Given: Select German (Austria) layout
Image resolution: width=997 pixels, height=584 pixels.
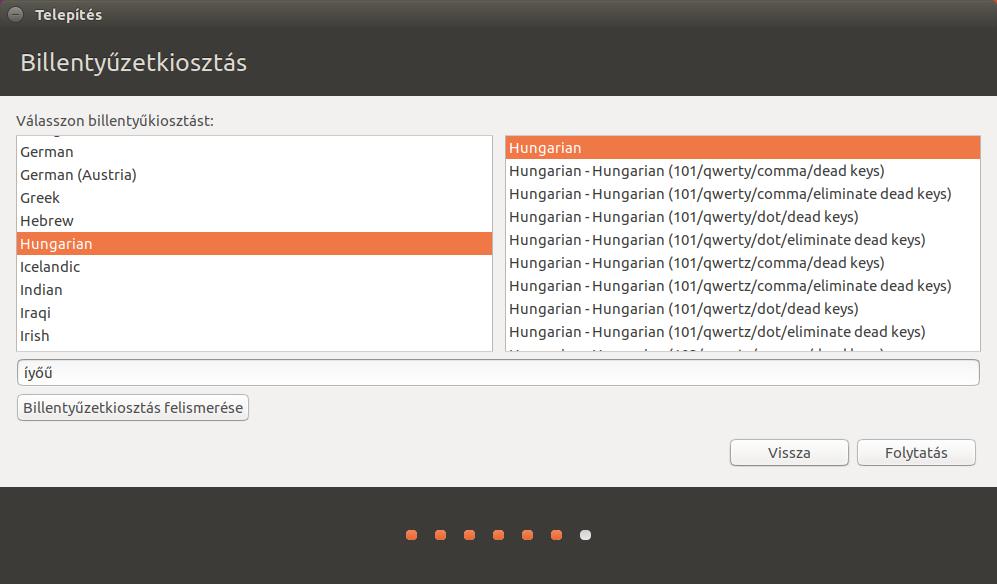Looking at the screenshot, I should click(254, 175).
